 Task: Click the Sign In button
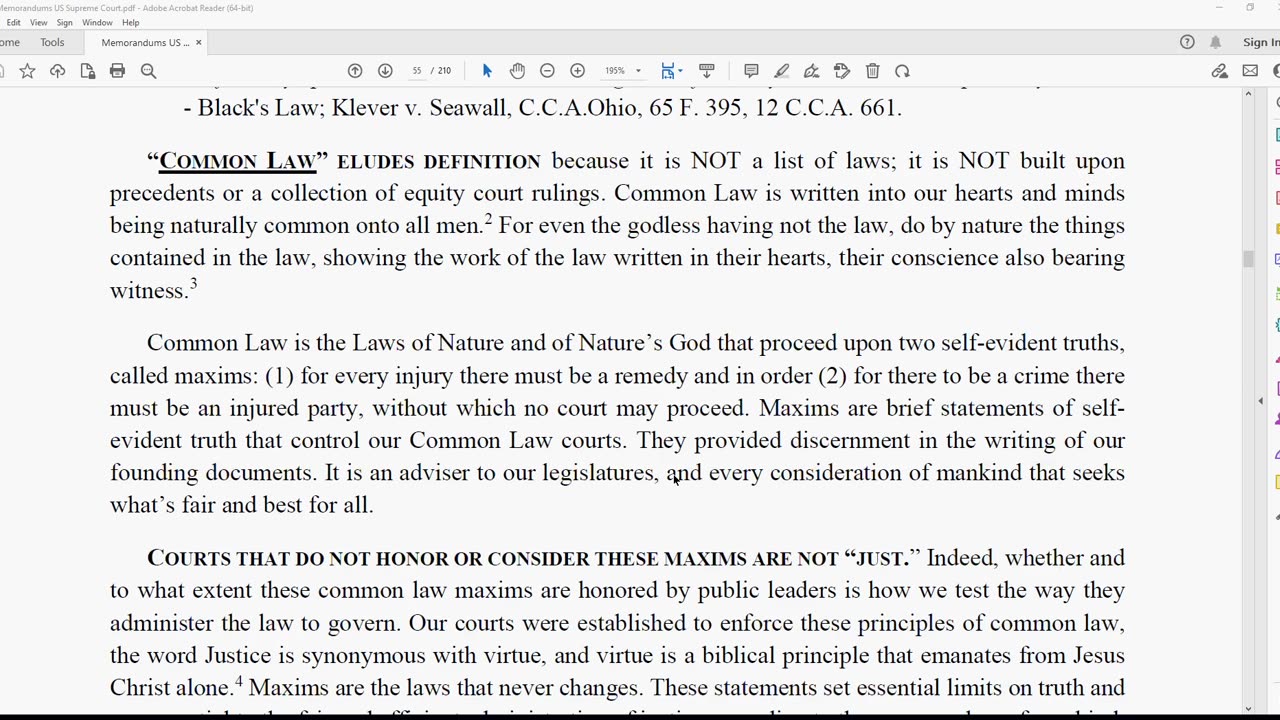click(1261, 42)
